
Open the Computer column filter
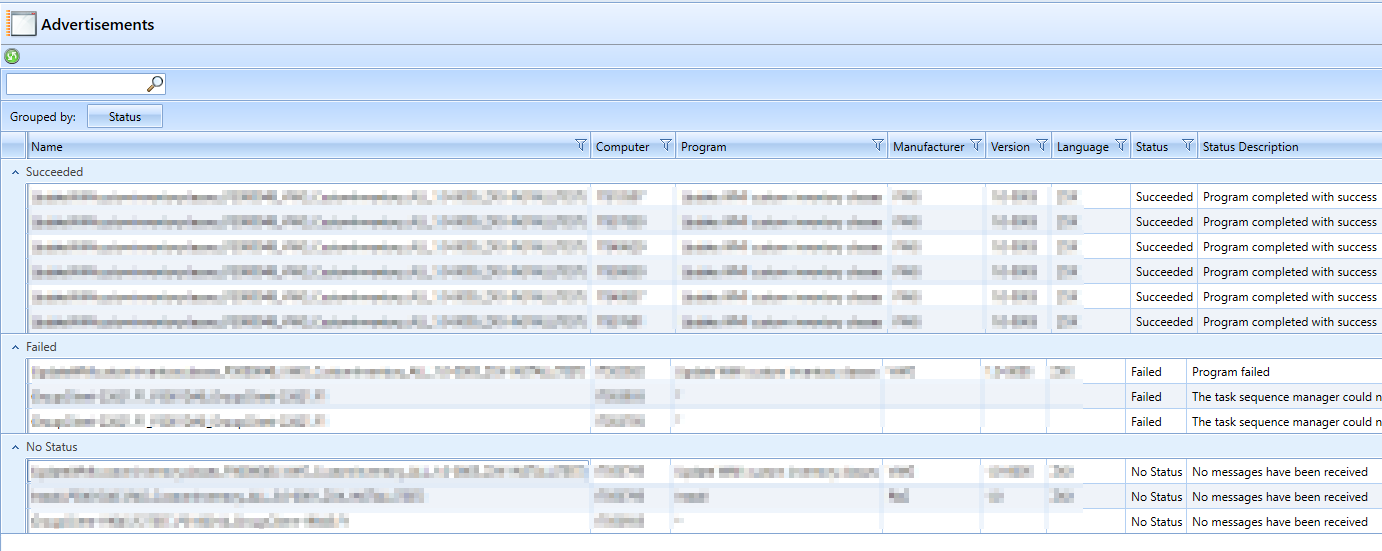coord(666,146)
